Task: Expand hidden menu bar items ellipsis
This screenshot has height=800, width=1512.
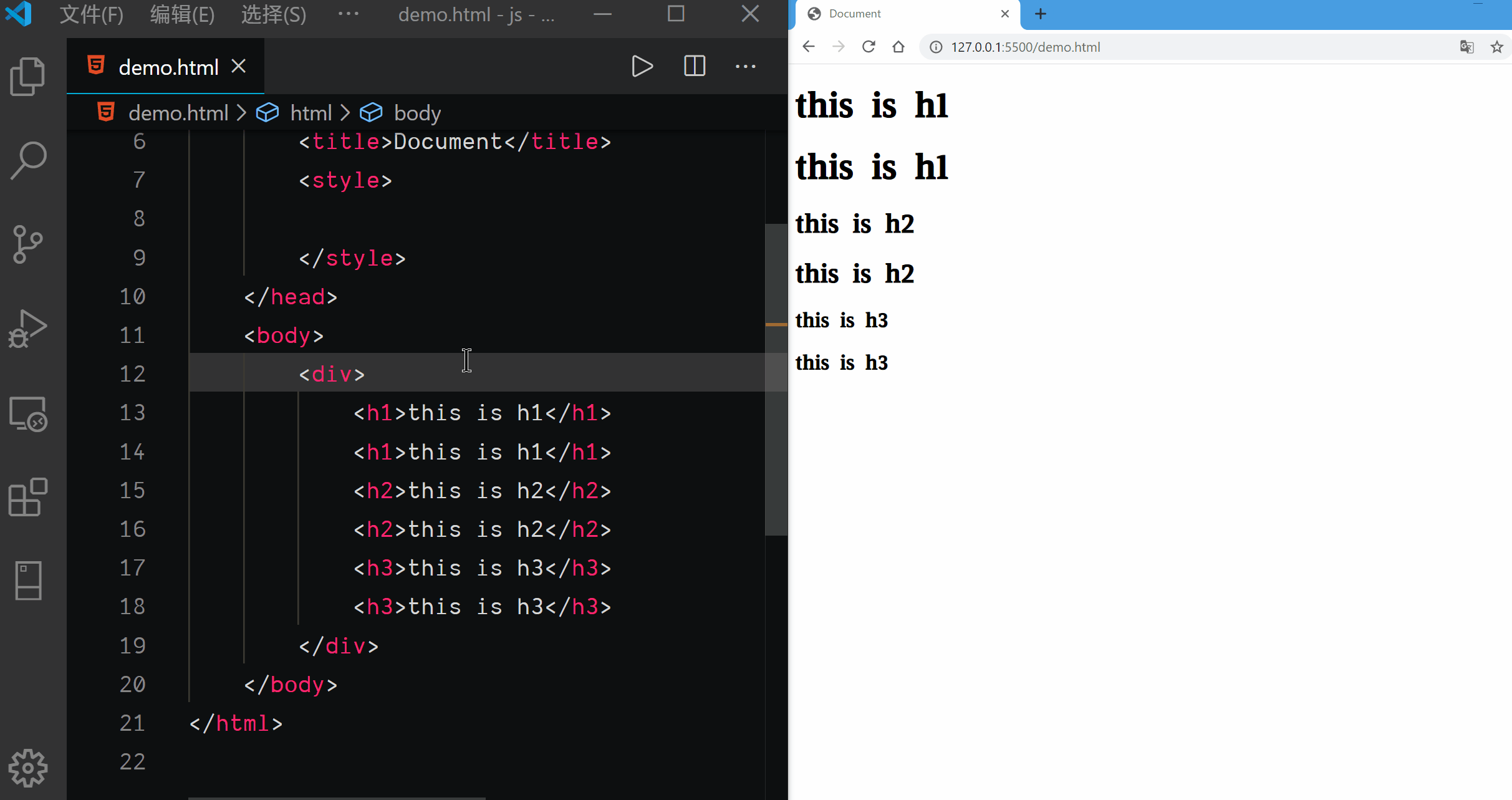Action: [x=348, y=14]
